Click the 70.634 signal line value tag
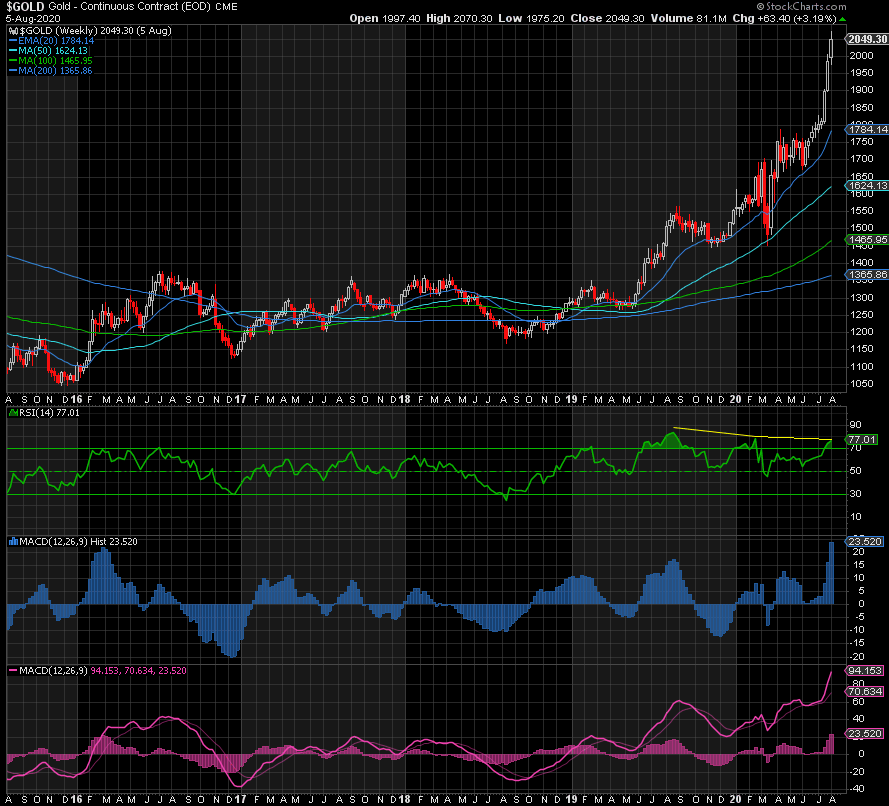 click(x=866, y=690)
